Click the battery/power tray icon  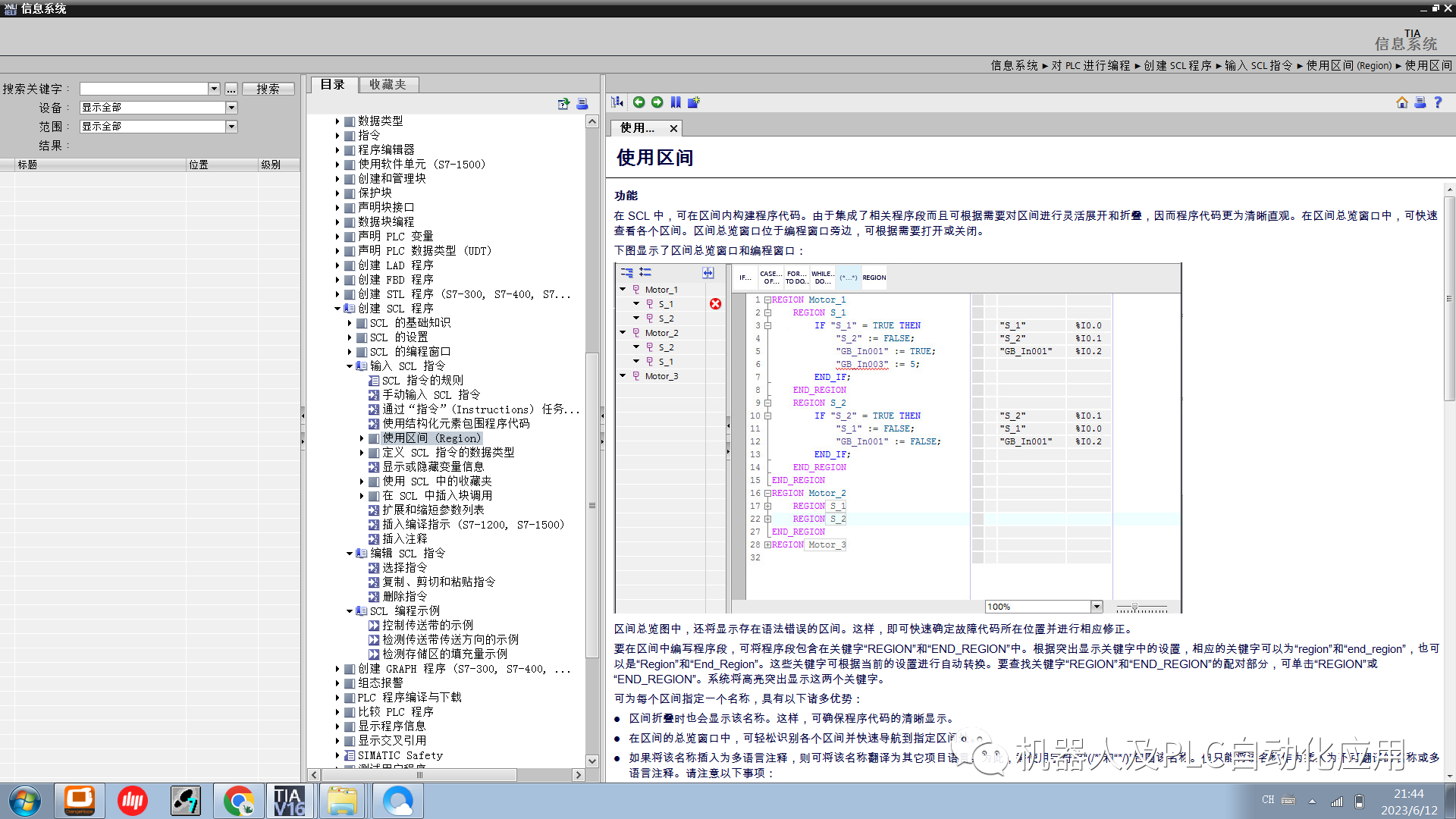1359,801
